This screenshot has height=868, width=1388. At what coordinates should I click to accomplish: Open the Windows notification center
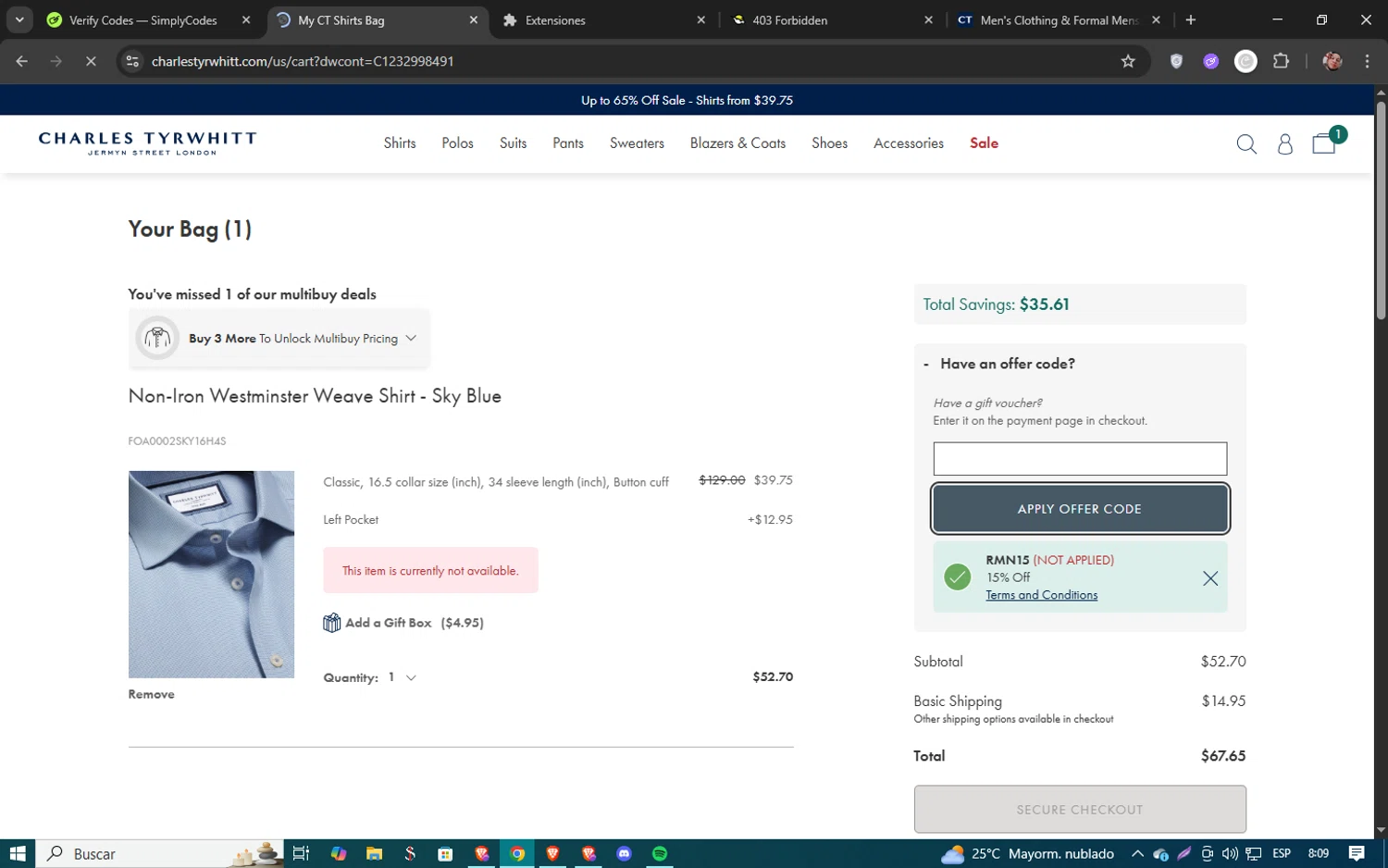tap(1357, 853)
